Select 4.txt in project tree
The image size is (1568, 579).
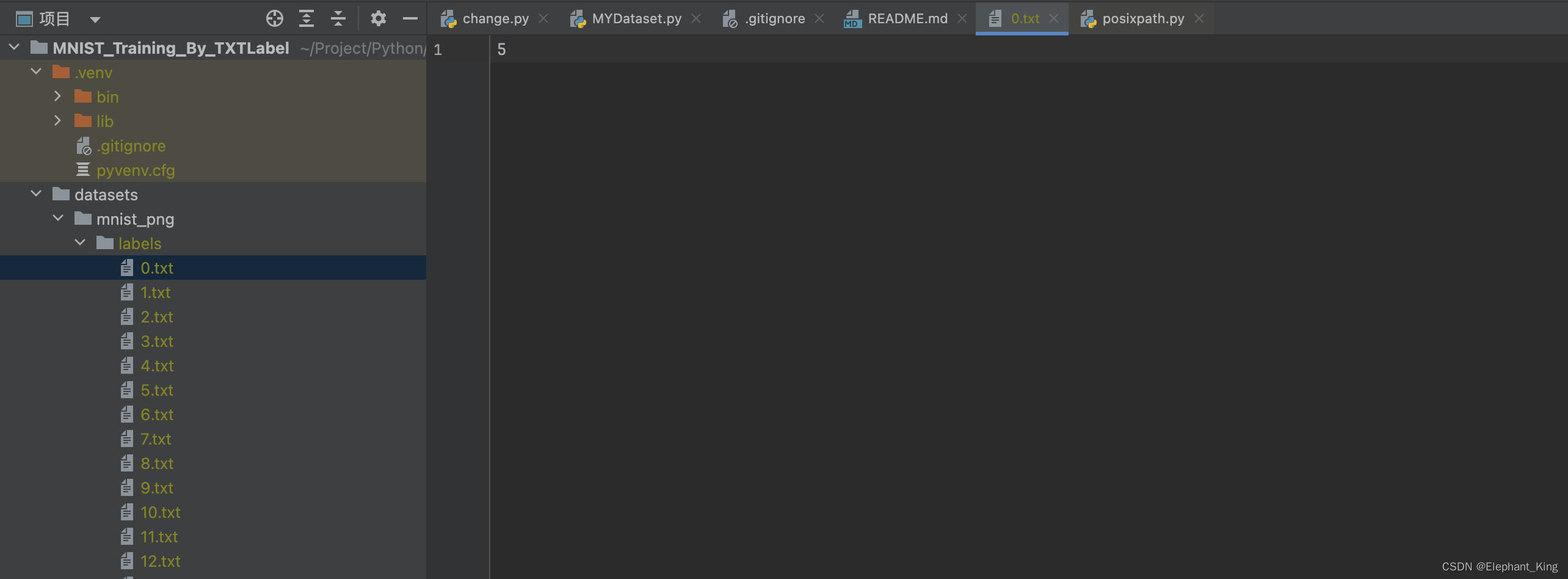[158, 366]
